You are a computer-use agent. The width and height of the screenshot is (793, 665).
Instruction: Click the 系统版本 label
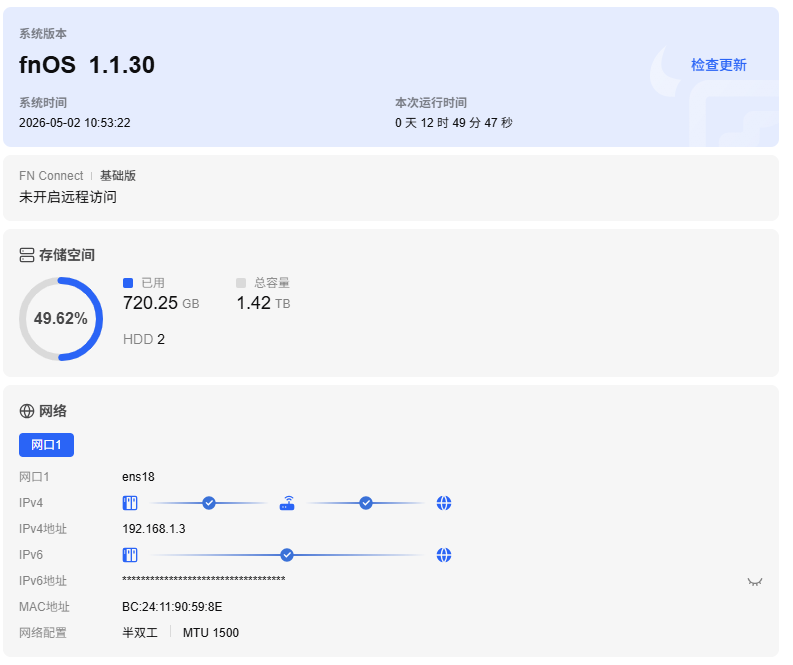[x=43, y=33]
